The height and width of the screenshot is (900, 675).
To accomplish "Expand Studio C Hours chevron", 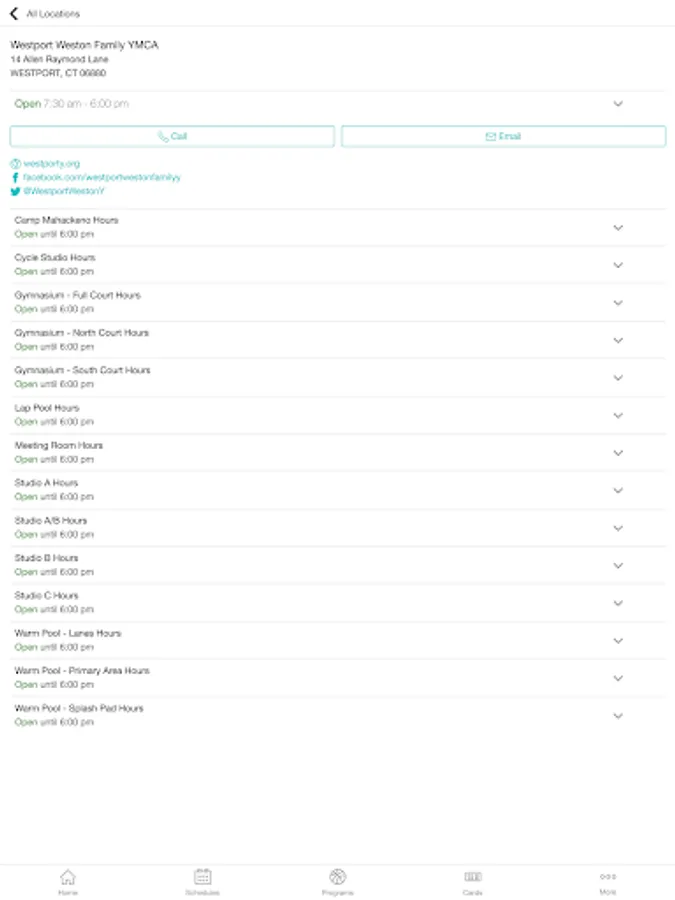I will (618, 603).
